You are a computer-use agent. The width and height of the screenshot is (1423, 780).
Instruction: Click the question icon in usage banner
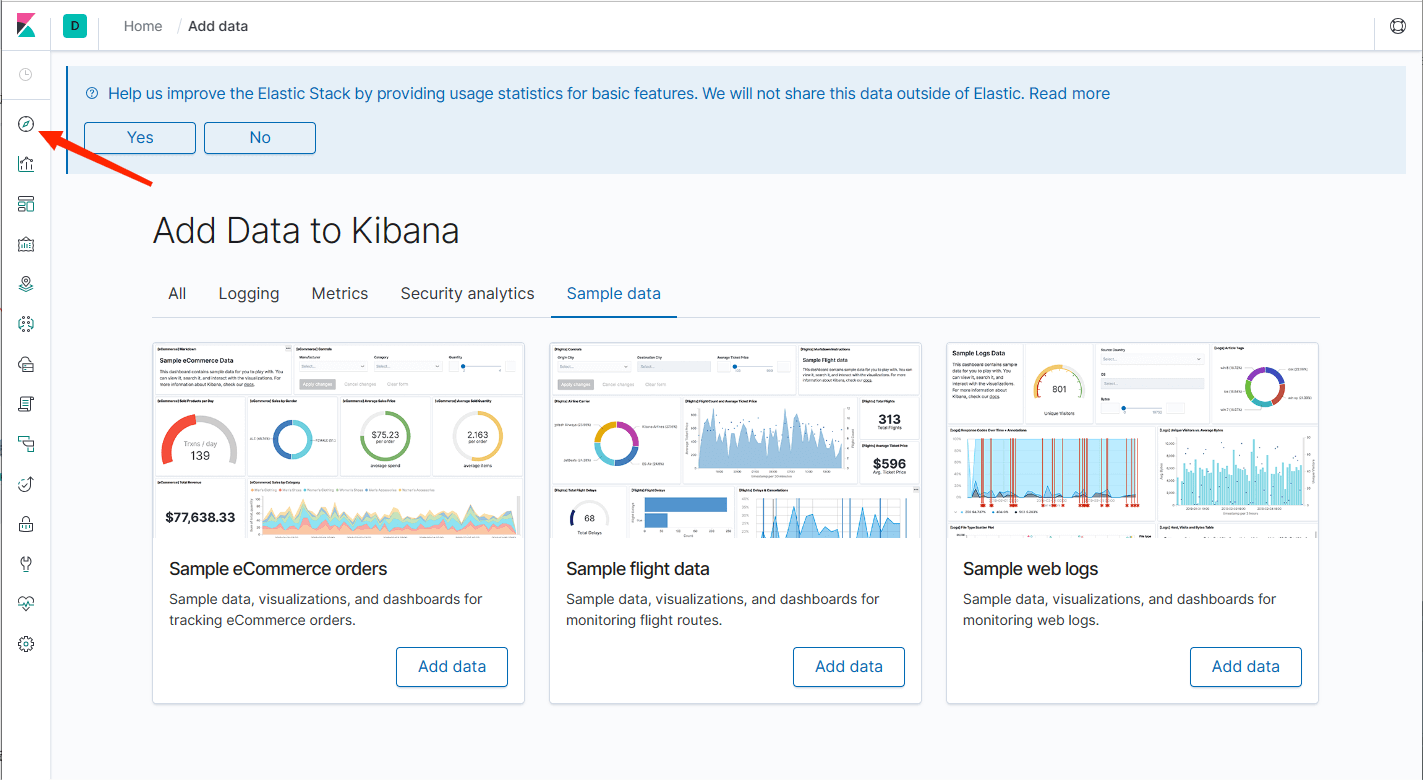pyautogui.click(x=92, y=93)
